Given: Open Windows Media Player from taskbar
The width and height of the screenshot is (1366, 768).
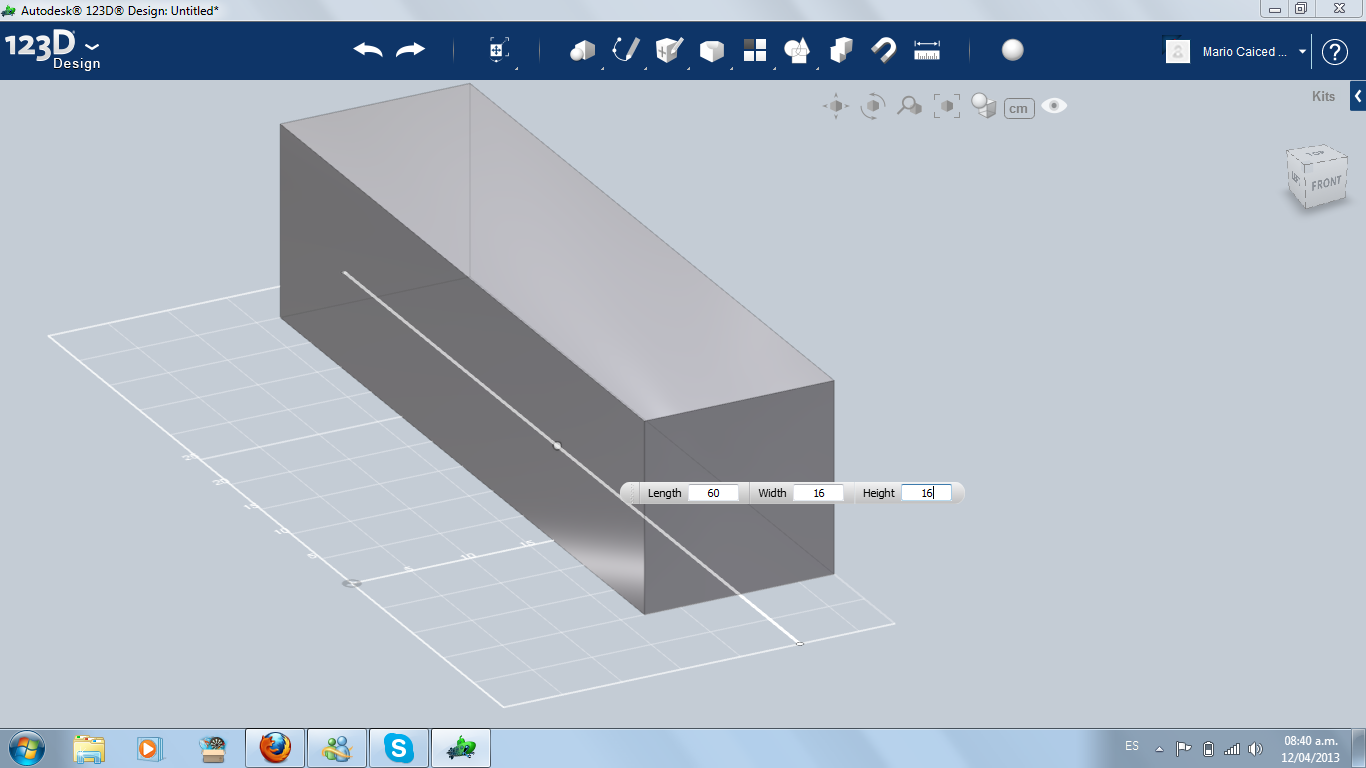Looking at the screenshot, I should pyautogui.click(x=150, y=748).
